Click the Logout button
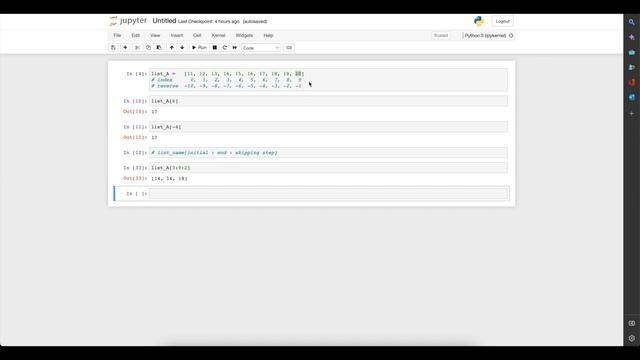 (502, 21)
